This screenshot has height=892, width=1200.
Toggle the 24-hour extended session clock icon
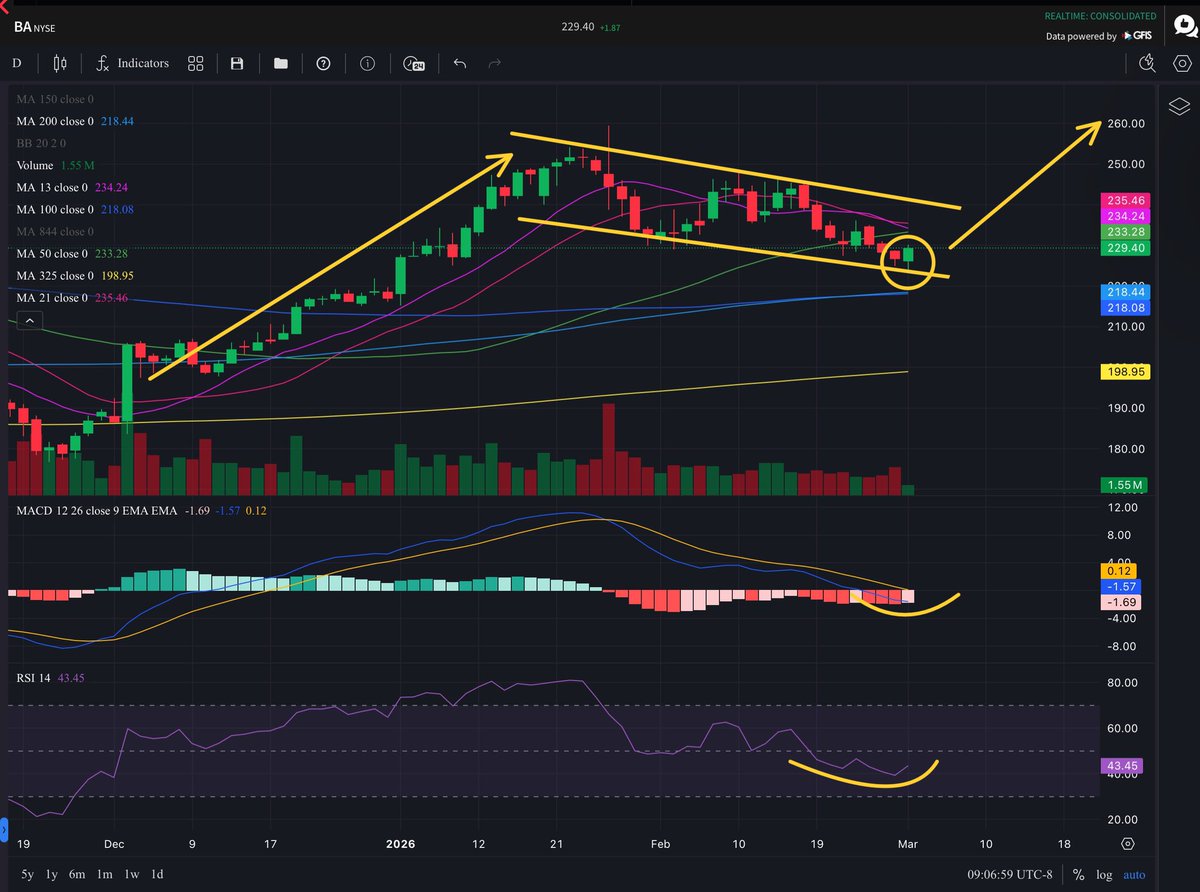point(413,63)
